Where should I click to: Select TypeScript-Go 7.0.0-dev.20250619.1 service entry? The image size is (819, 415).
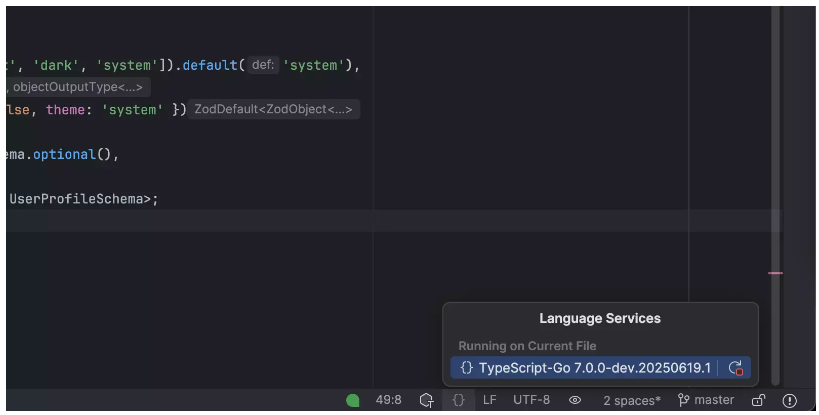click(x=601, y=368)
